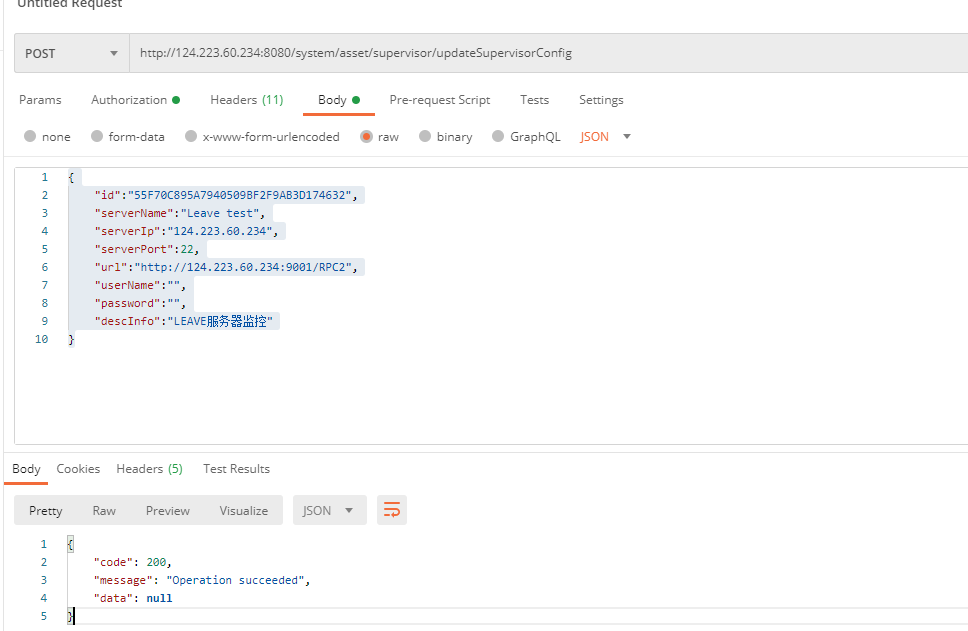Switch to the Params tab

click(x=40, y=100)
